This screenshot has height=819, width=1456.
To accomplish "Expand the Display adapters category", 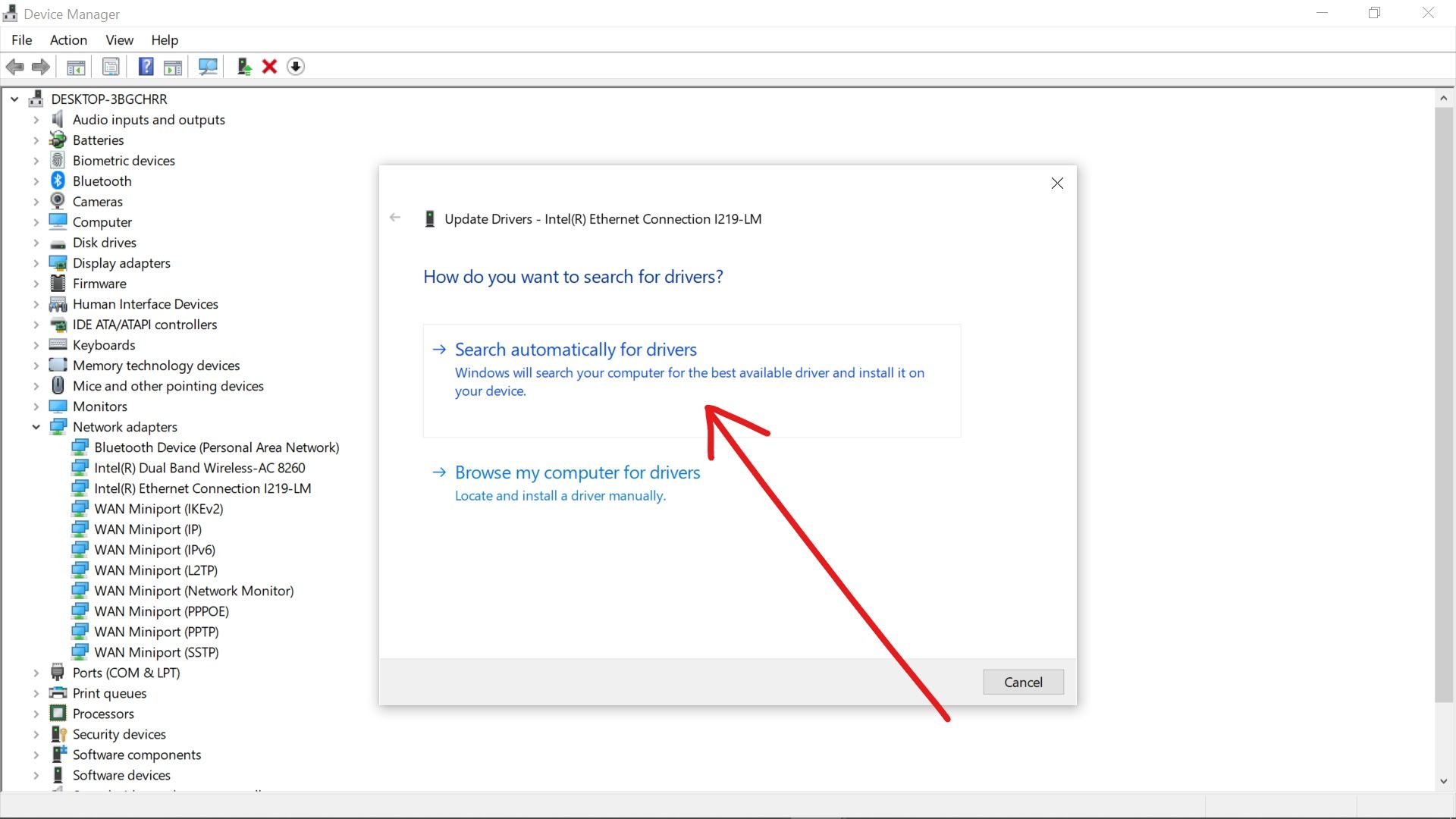I will (x=36, y=263).
